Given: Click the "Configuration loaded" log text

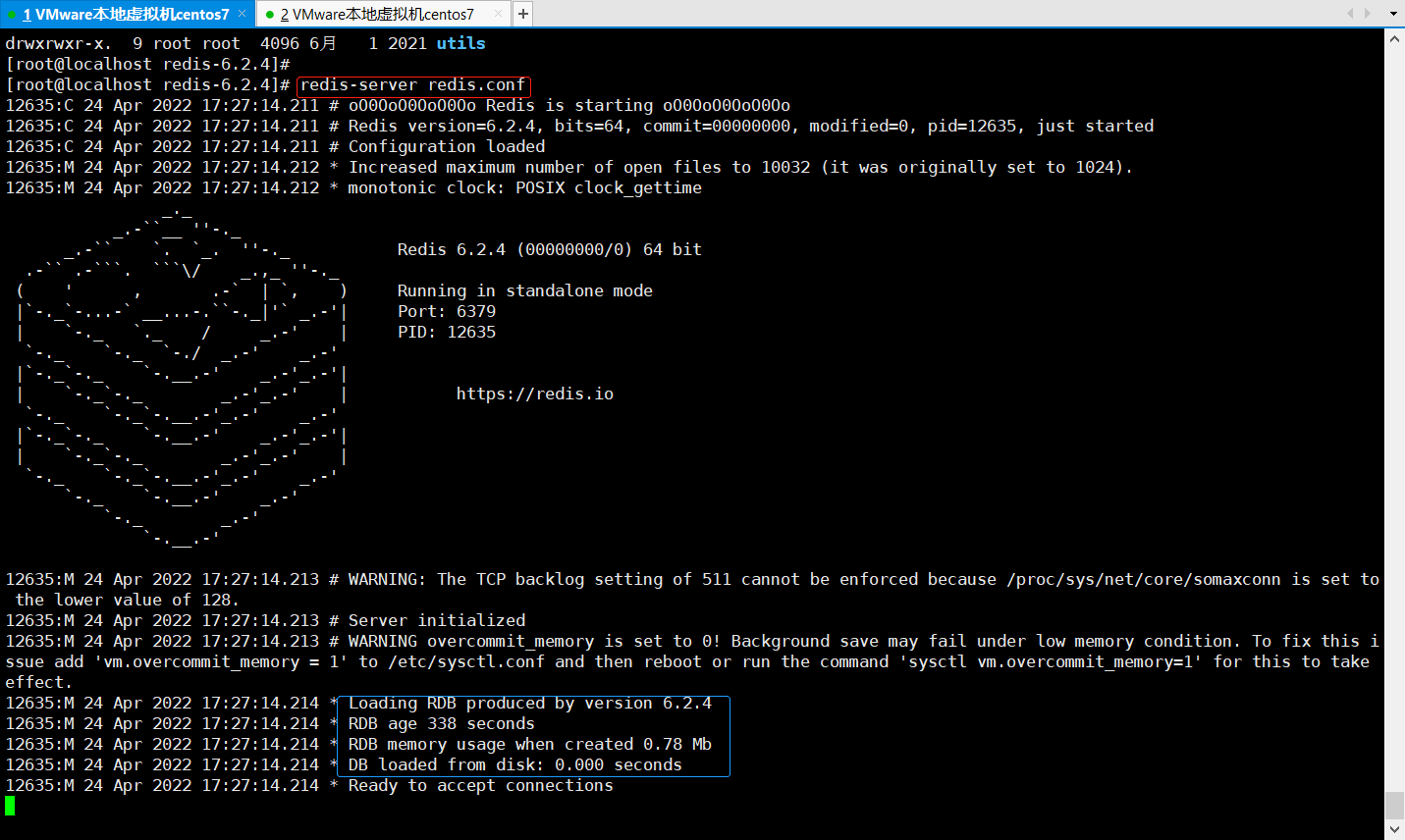Looking at the screenshot, I should click(447, 146).
